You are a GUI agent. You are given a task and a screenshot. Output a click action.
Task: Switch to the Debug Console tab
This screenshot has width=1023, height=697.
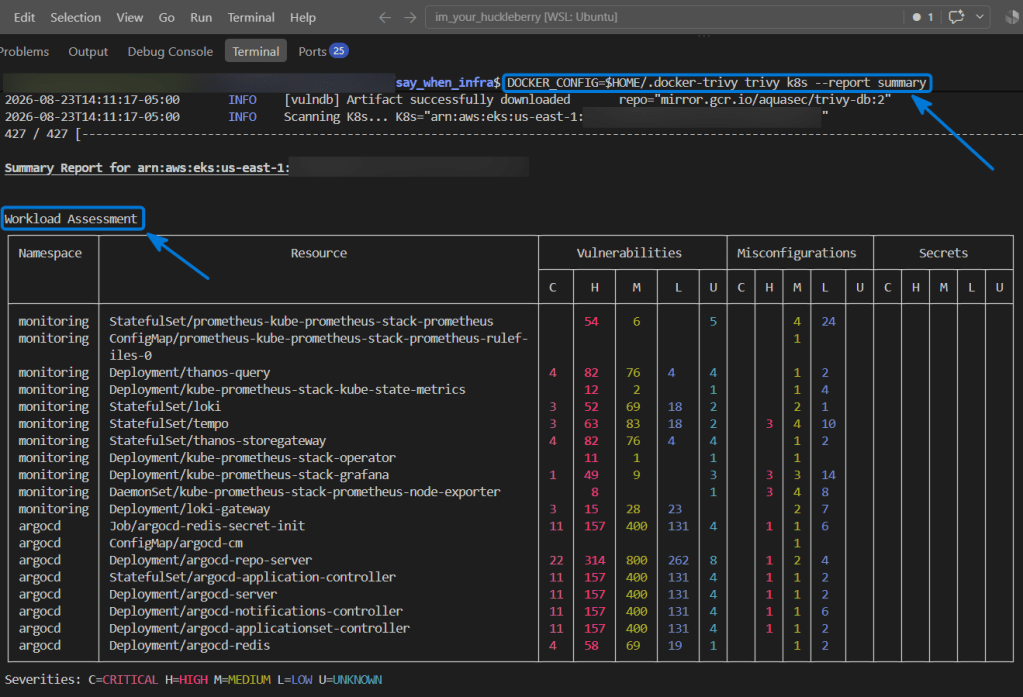point(170,52)
